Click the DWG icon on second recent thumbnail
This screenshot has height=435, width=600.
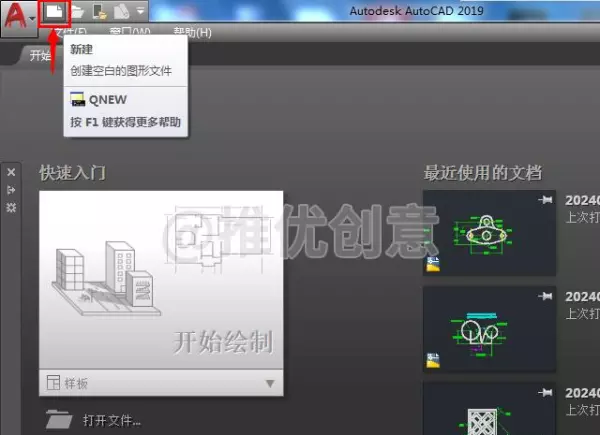[433, 360]
